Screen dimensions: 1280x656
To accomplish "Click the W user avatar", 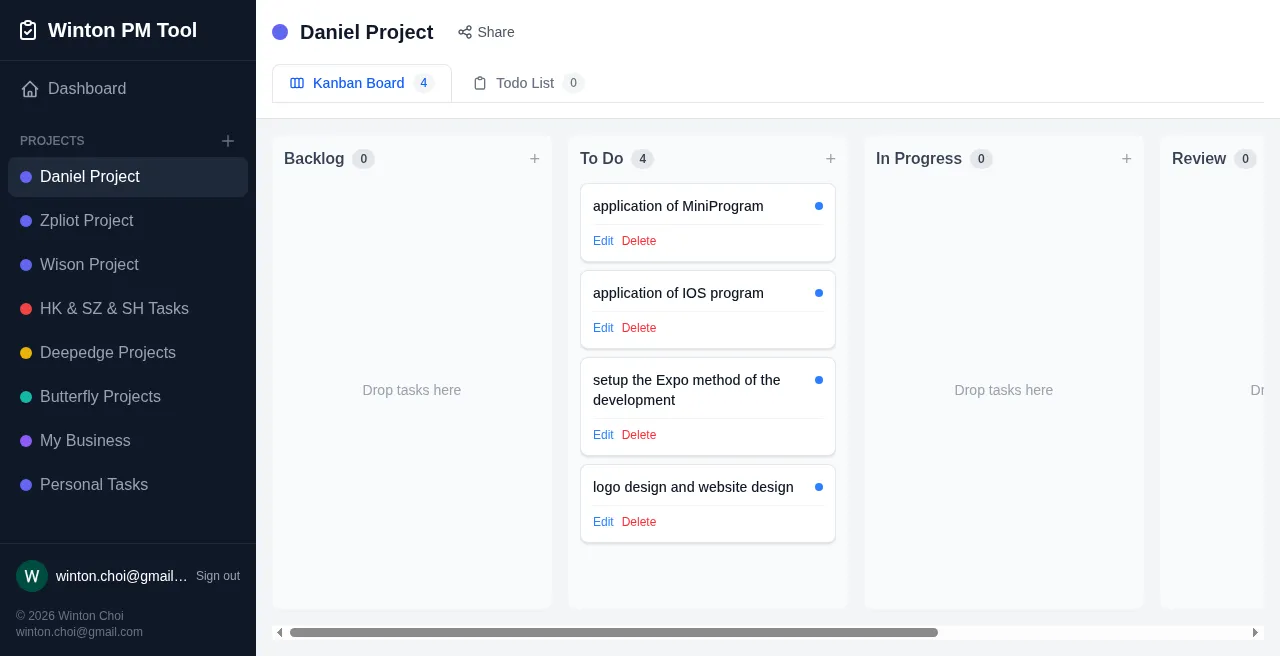I will 32,576.
